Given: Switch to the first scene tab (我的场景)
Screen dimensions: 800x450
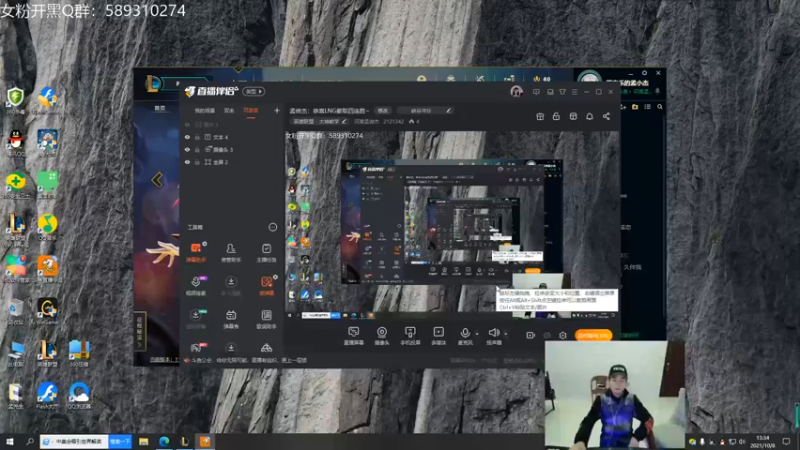Looking at the screenshot, I should (x=205, y=110).
